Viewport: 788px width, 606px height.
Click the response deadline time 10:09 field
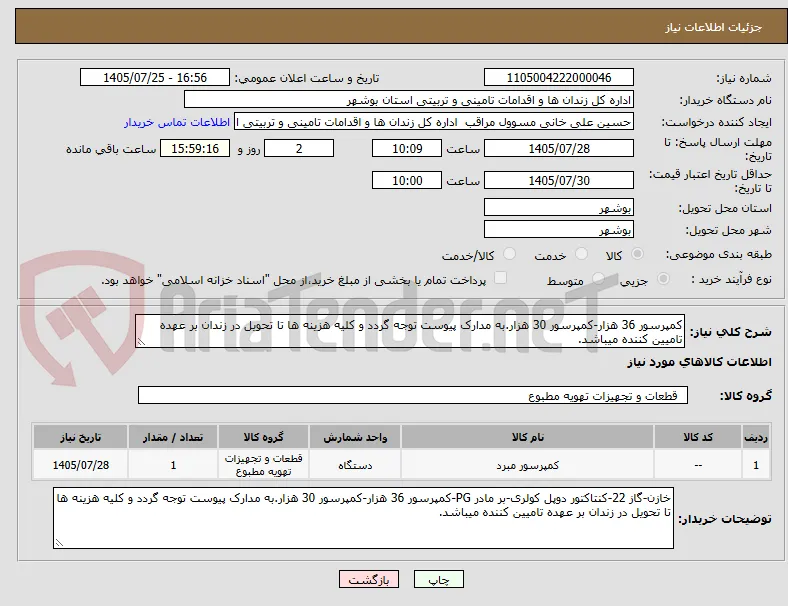pyautogui.click(x=407, y=148)
